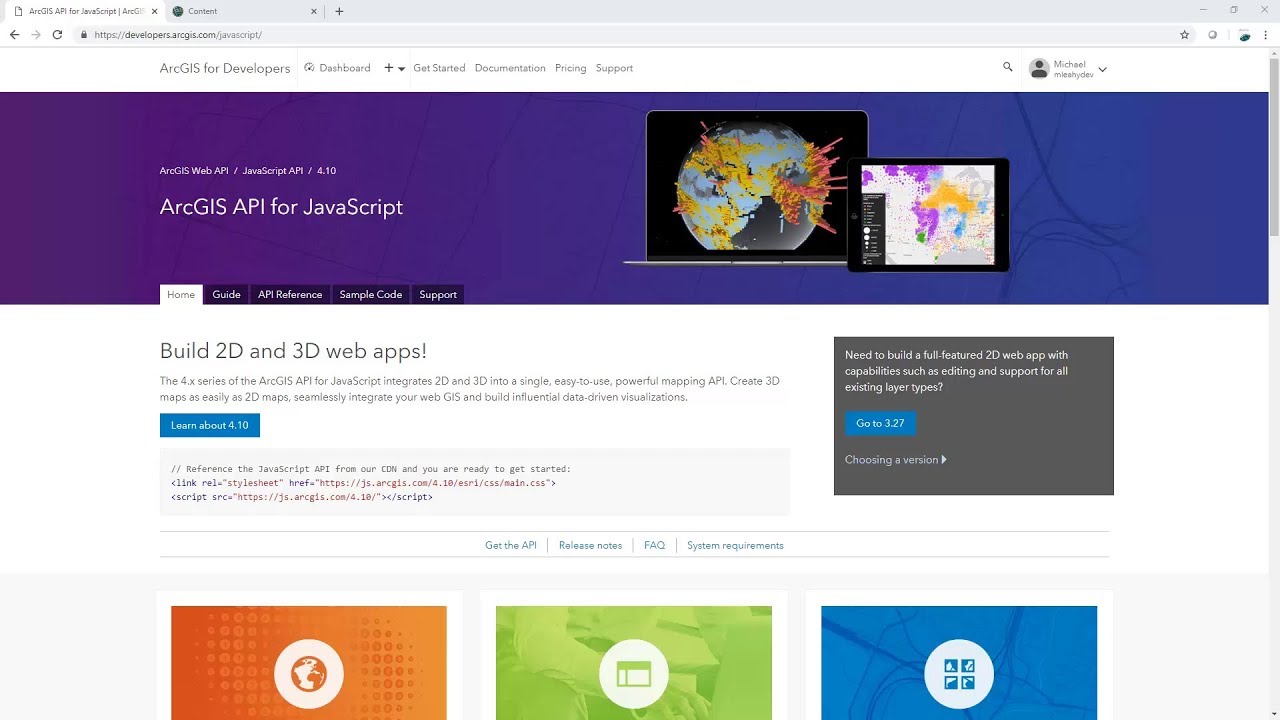The height and width of the screenshot is (720, 1280).
Task: Open the header Support link
Action: click(x=614, y=68)
